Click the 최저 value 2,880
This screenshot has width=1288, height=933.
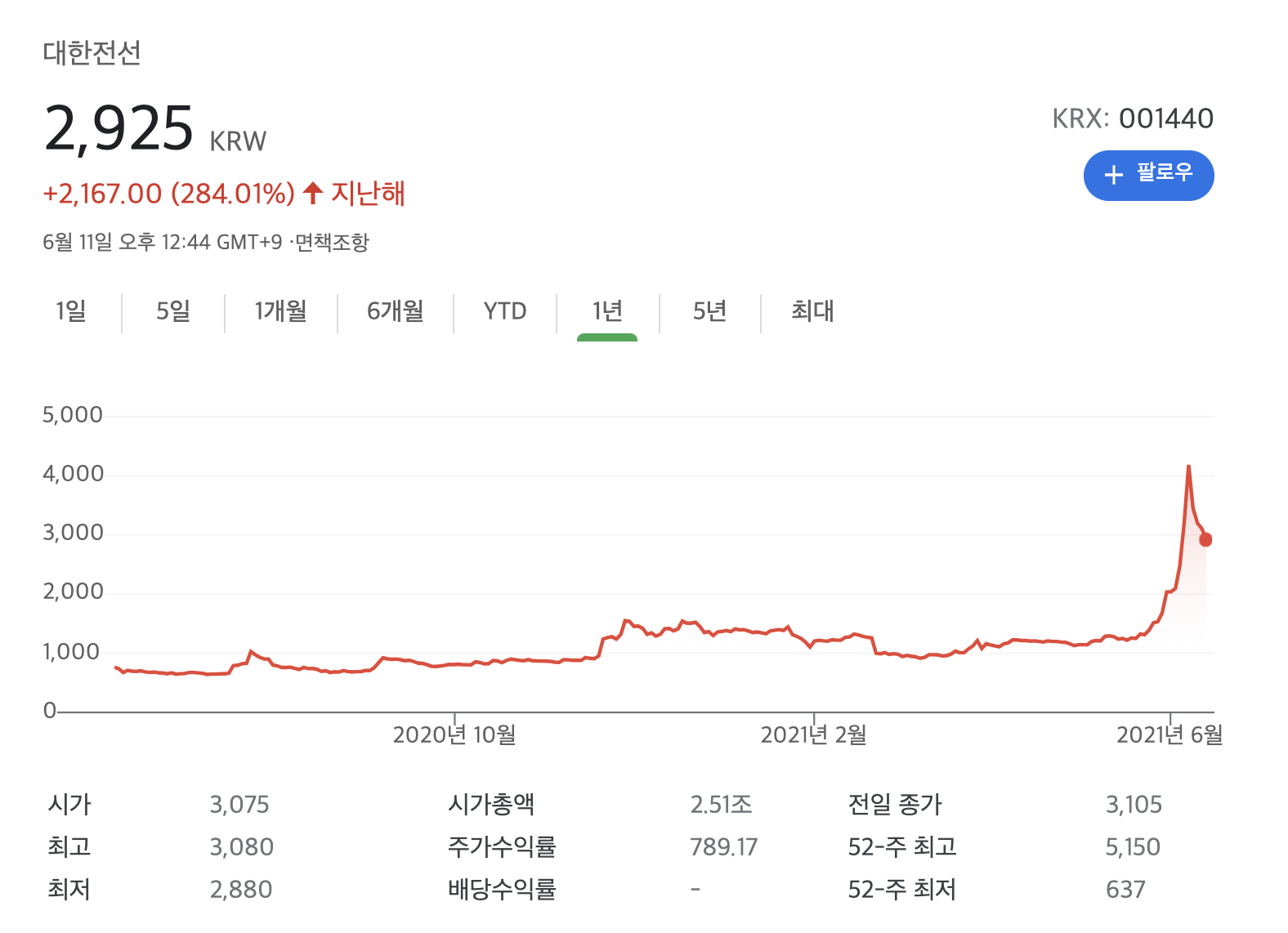click(241, 890)
